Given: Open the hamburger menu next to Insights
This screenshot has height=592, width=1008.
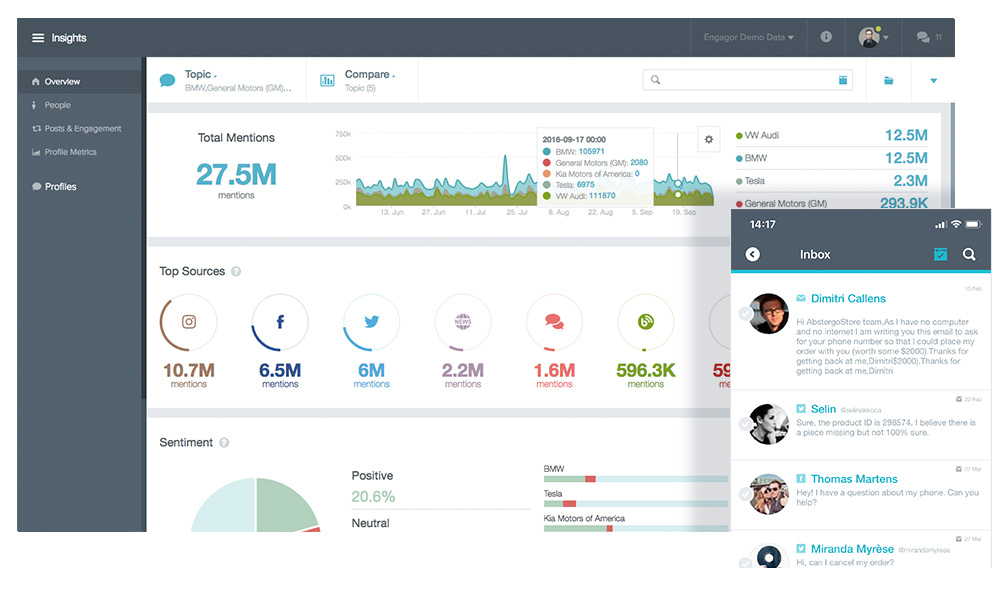Looking at the screenshot, I should [x=38, y=38].
